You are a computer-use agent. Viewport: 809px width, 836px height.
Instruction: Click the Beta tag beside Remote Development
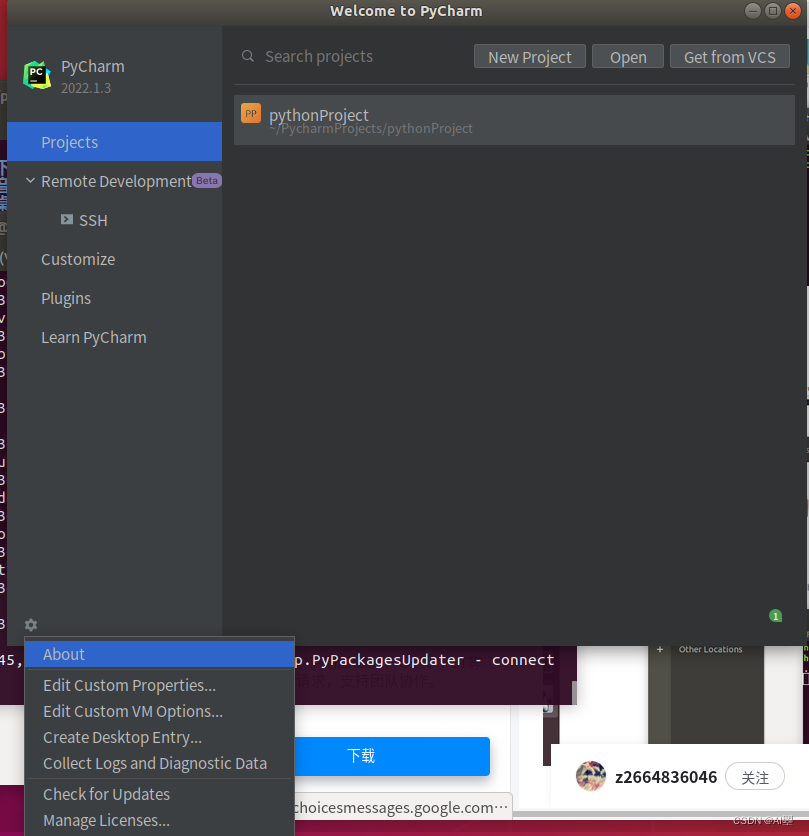point(206,181)
